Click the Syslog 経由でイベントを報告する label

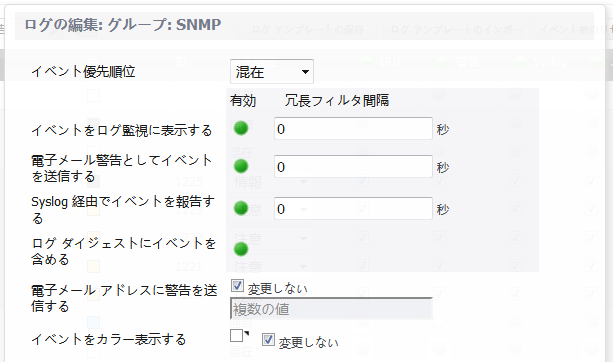(x=123, y=210)
